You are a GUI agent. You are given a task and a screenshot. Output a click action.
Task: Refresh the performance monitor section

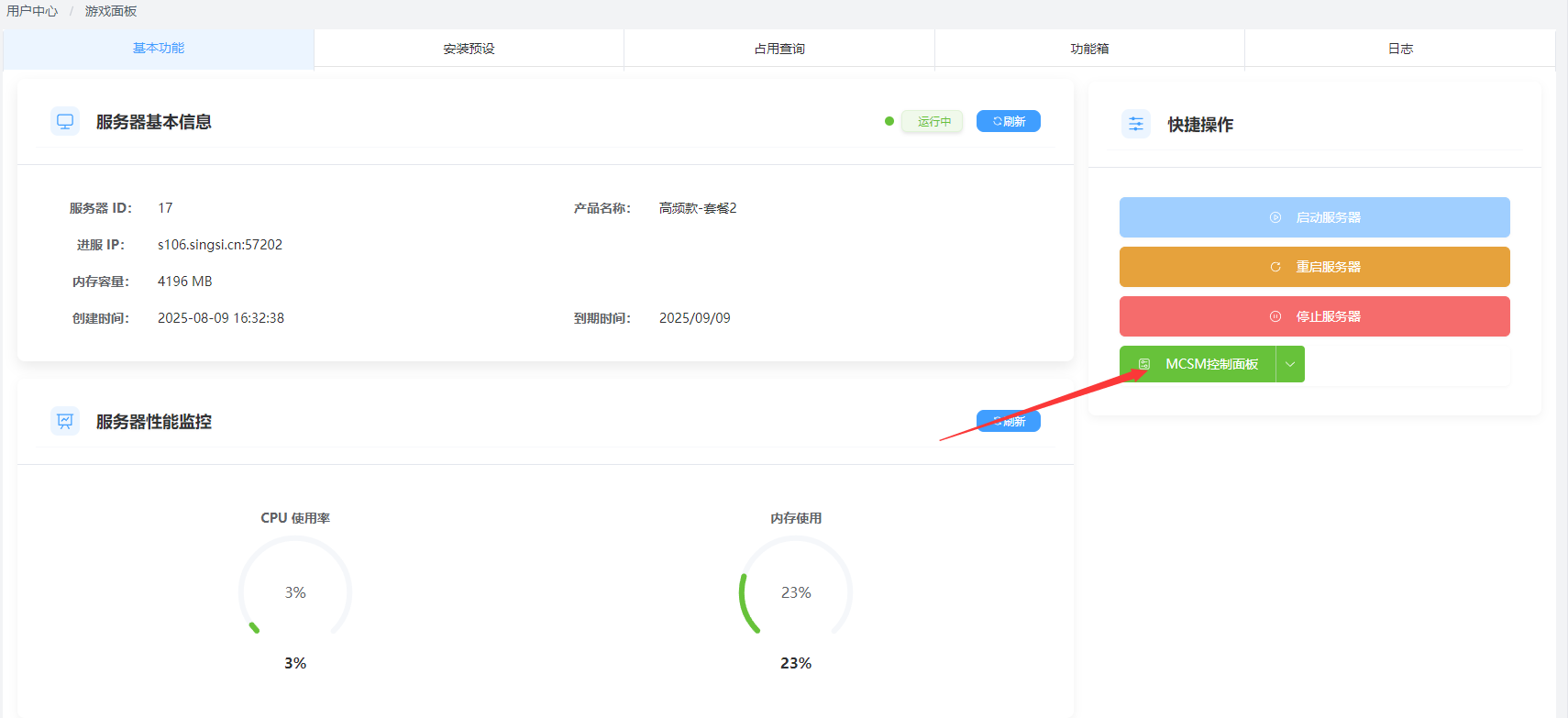[x=1008, y=421]
